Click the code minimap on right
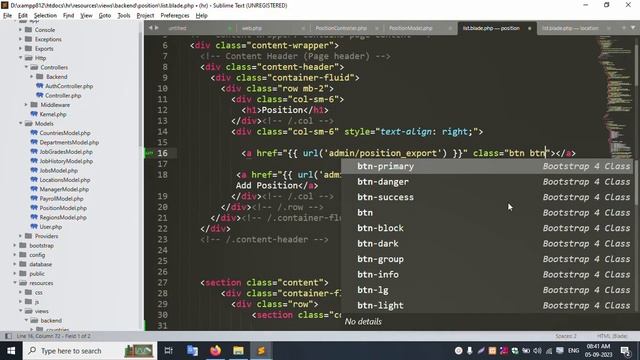This screenshot has width=640, height=360. 615,98
